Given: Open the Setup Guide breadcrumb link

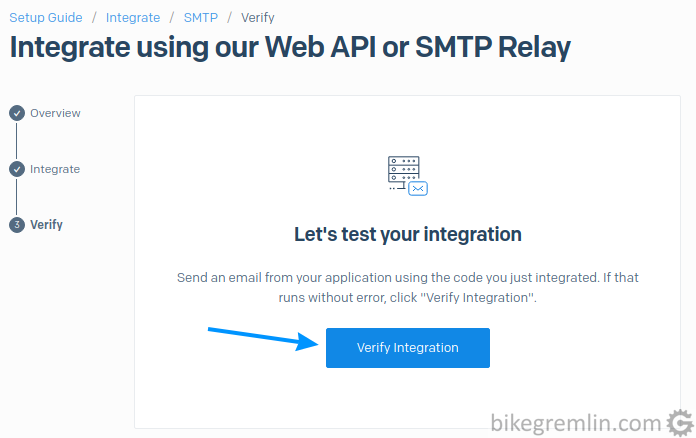Looking at the screenshot, I should click(46, 18).
